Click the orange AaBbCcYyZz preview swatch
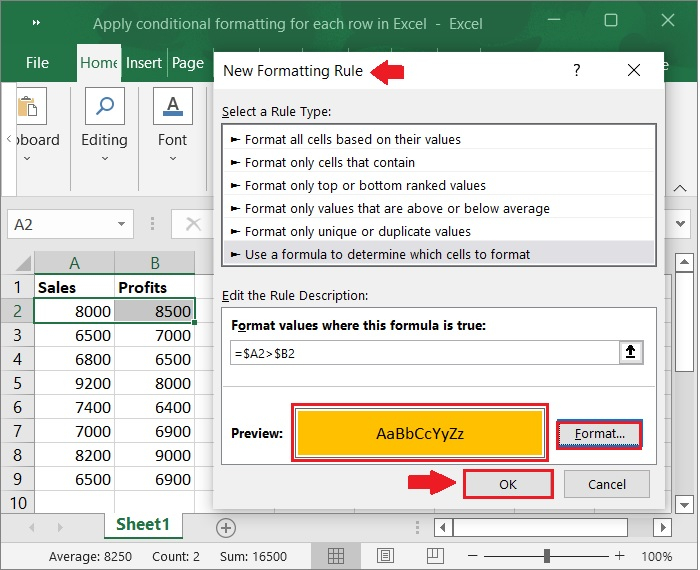The height and width of the screenshot is (570, 700). [x=420, y=433]
